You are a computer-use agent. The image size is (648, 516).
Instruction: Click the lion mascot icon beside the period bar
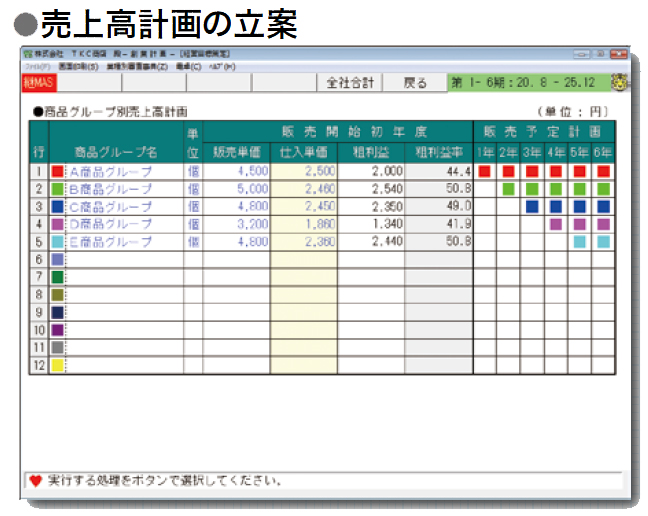tap(620, 82)
